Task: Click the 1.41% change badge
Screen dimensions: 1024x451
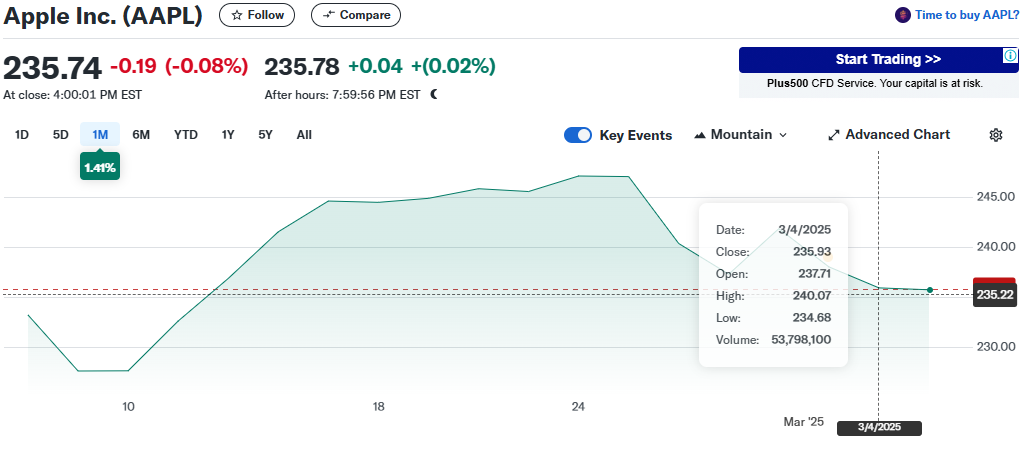Action: coord(100,168)
